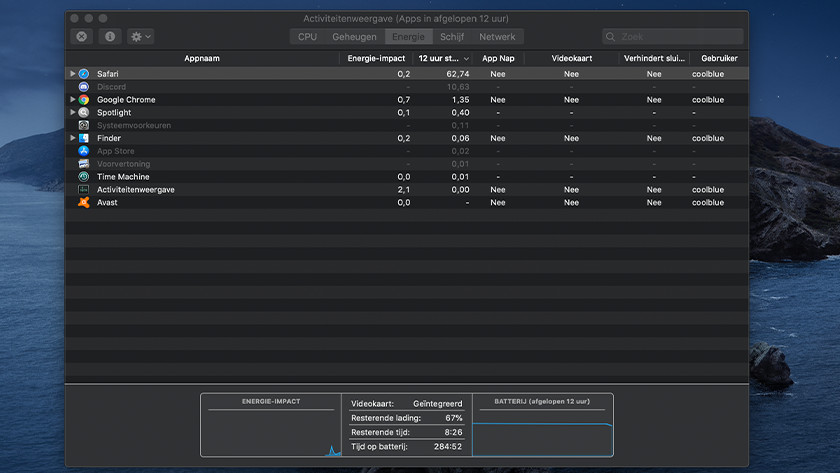
Task: Click Resterende tijd 8:26 value
Action: [453, 432]
